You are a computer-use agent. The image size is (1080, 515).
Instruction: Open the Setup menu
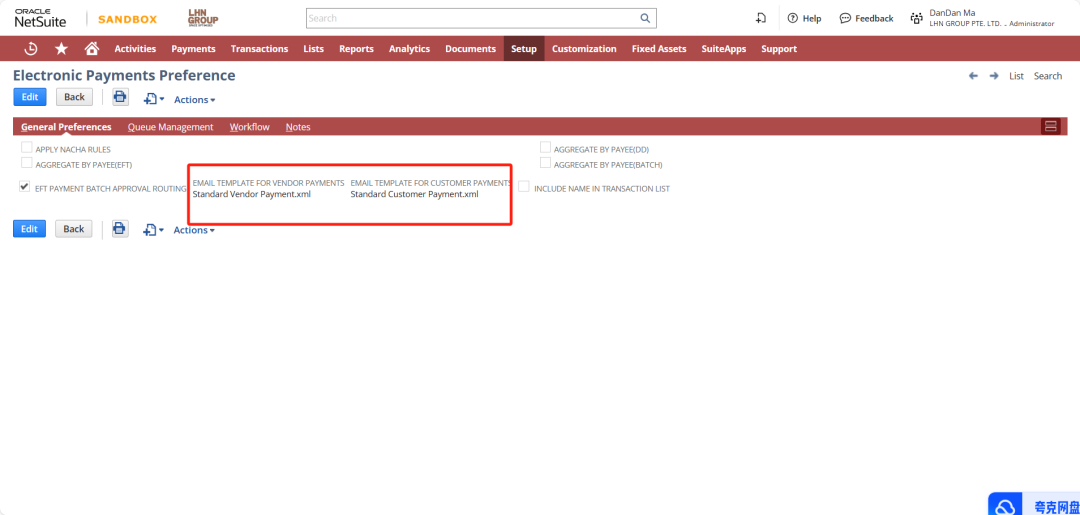(524, 49)
